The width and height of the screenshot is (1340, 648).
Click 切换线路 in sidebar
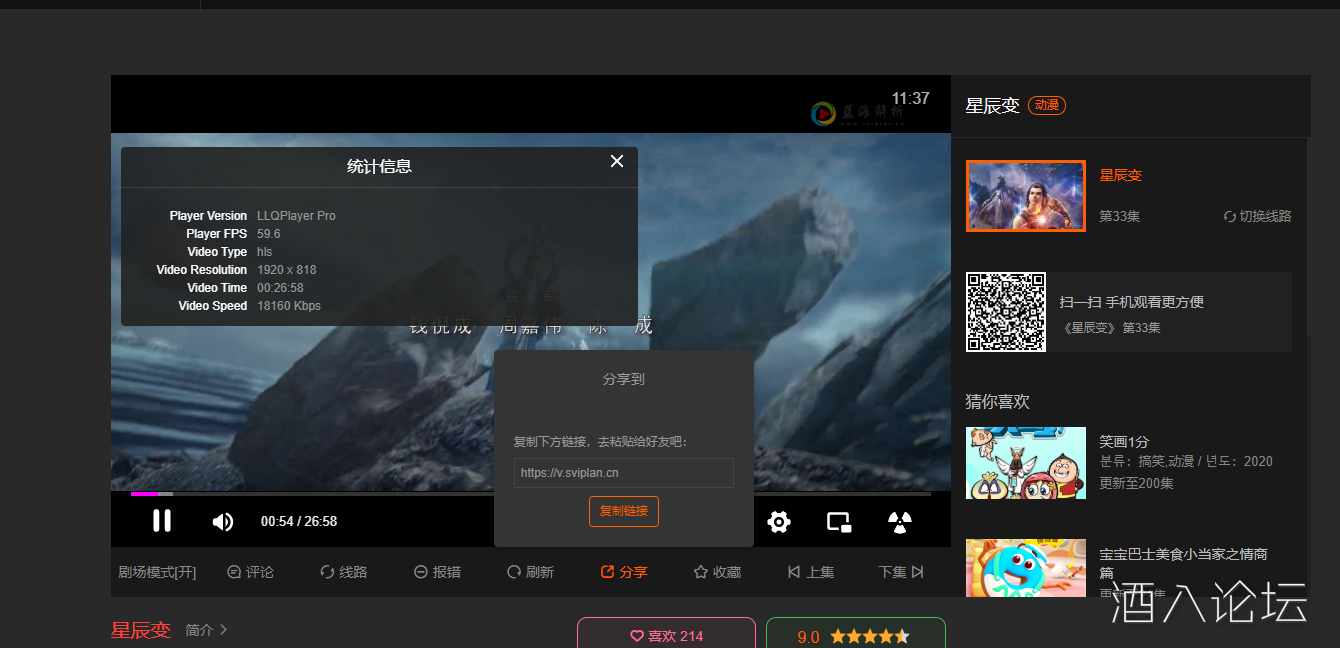pyautogui.click(x=1257, y=216)
